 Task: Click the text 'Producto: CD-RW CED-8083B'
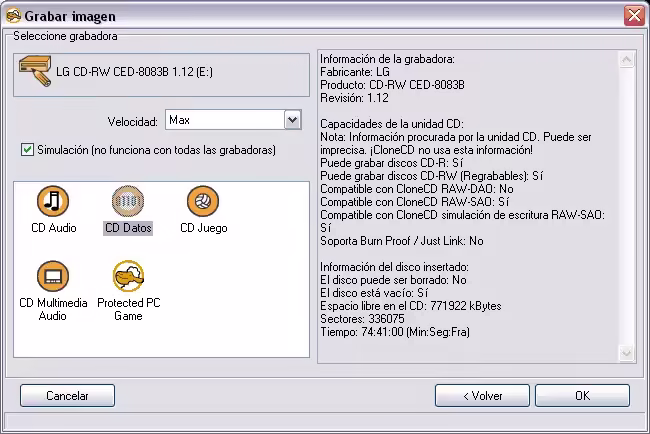392,85
